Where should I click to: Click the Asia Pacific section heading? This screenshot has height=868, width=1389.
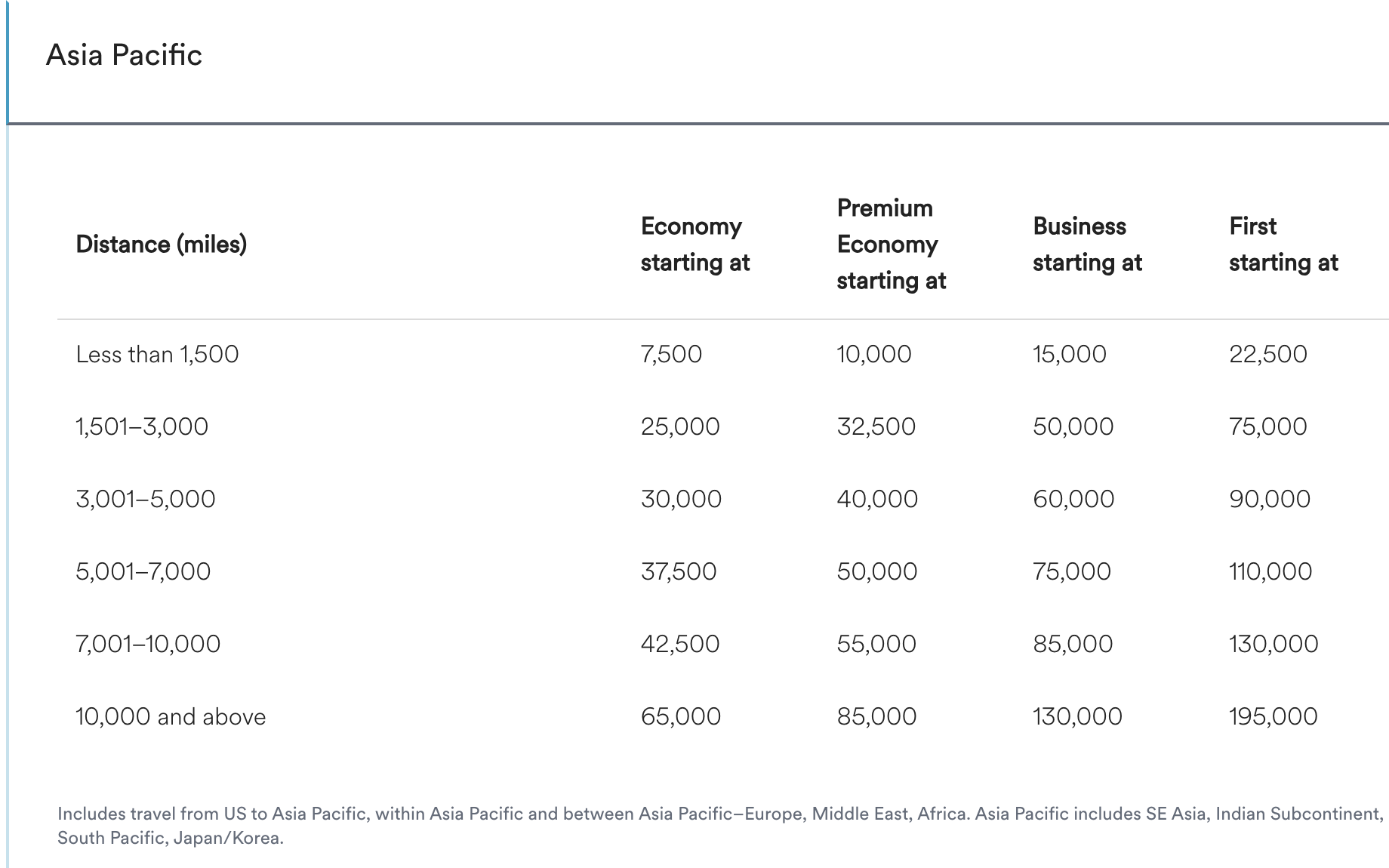tap(124, 55)
